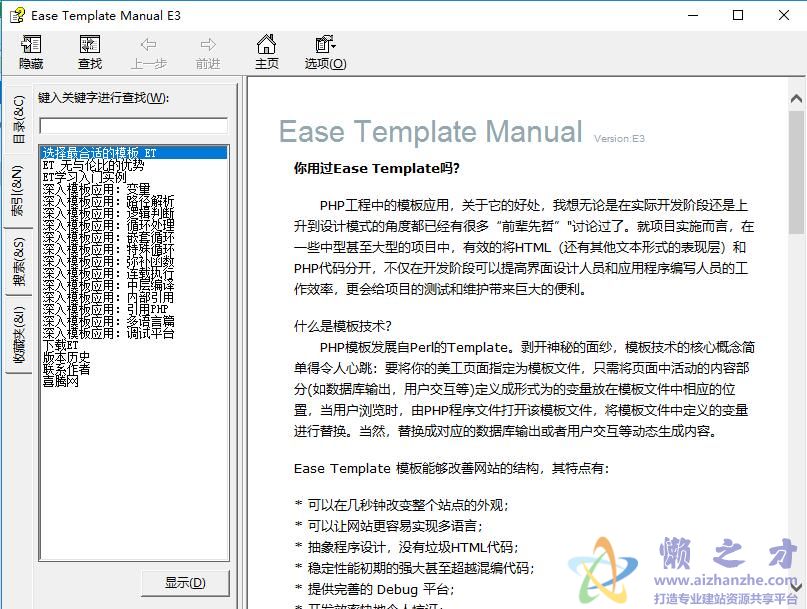The image size is (807, 609).
Task: Select index entry 深入模板应用：连载执行
Action: [108, 273]
